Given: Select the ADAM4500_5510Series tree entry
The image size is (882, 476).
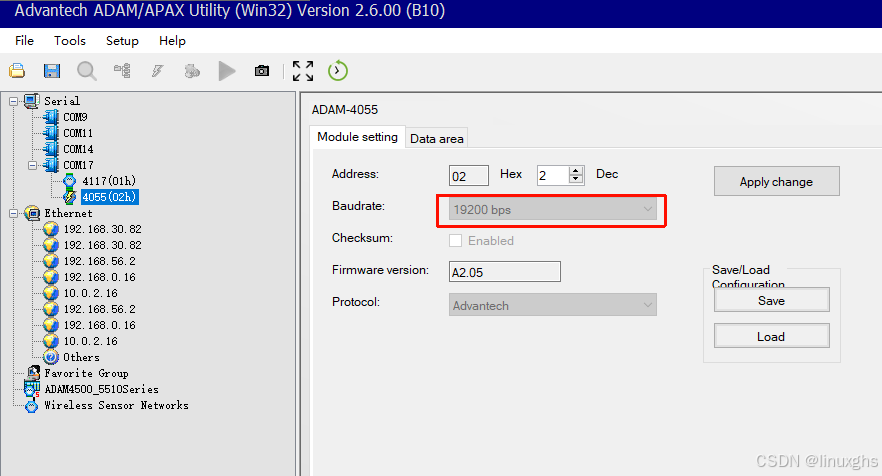Looking at the screenshot, I should click(x=101, y=389).
